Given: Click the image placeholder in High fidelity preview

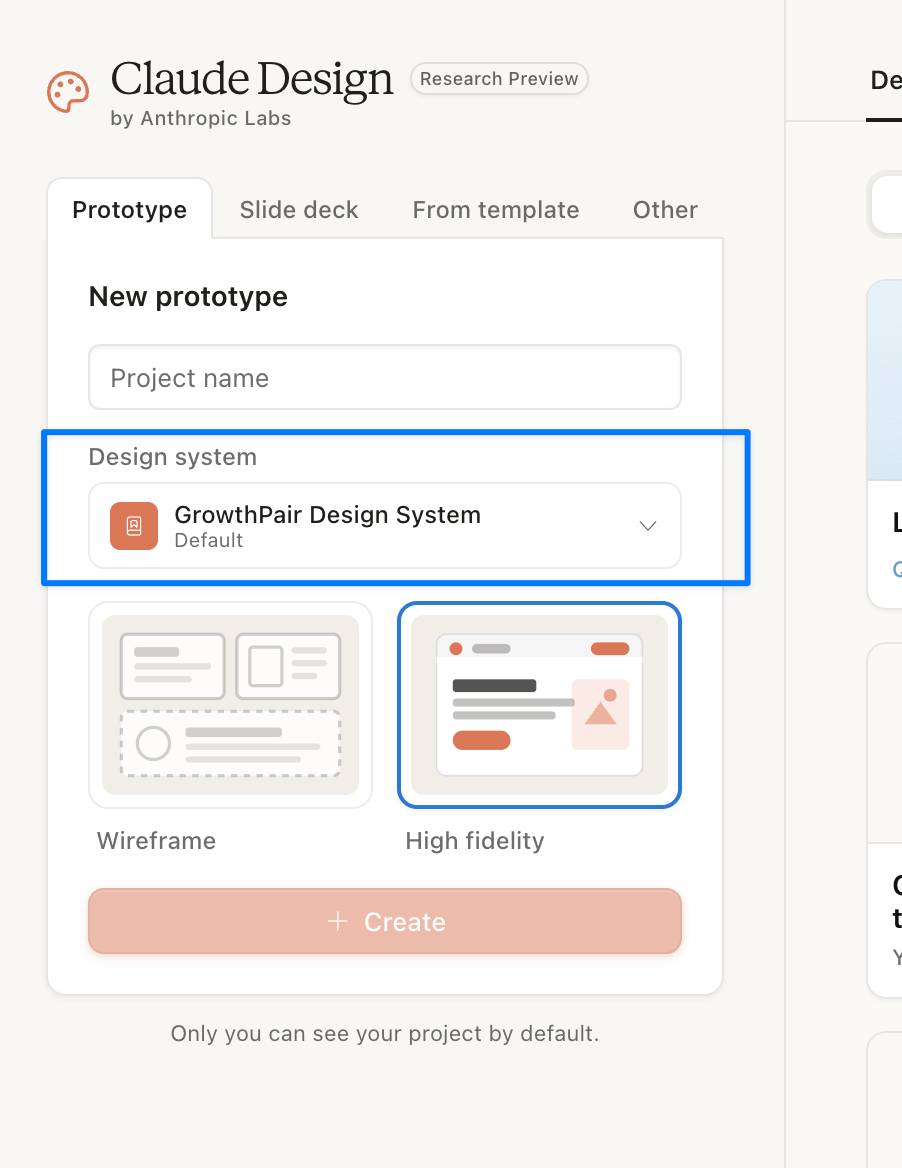Looking at the screenshot, I should pyautogui.click(x=600, y=714).
